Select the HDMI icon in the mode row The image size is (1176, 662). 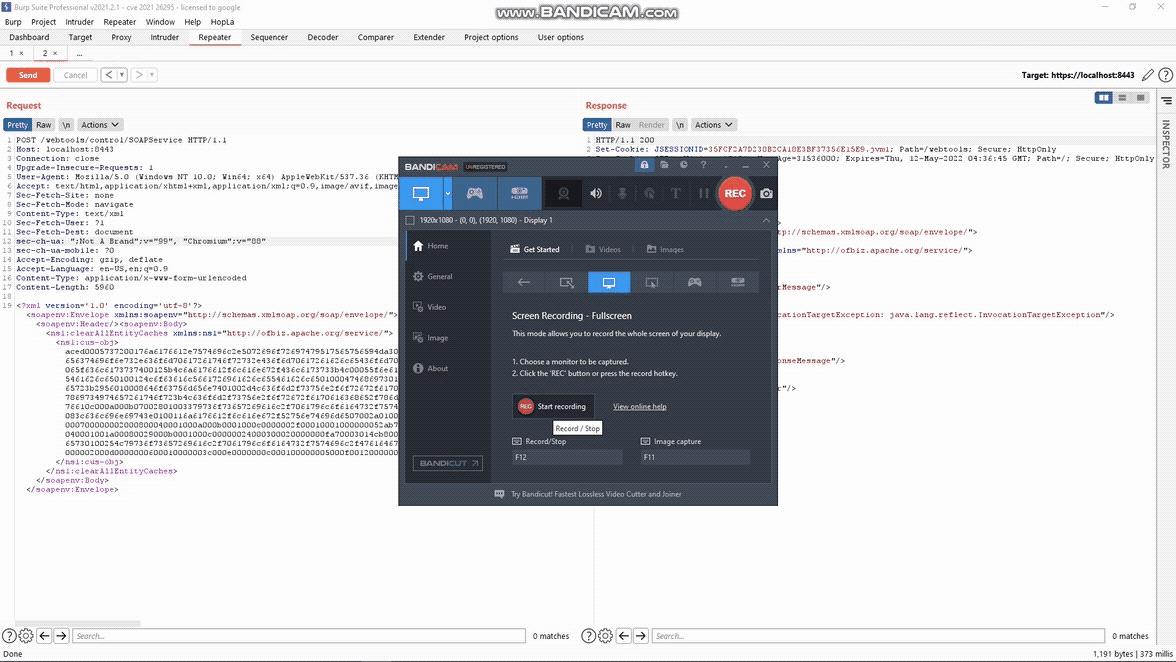pyautogui.click(x=738, y=283)
